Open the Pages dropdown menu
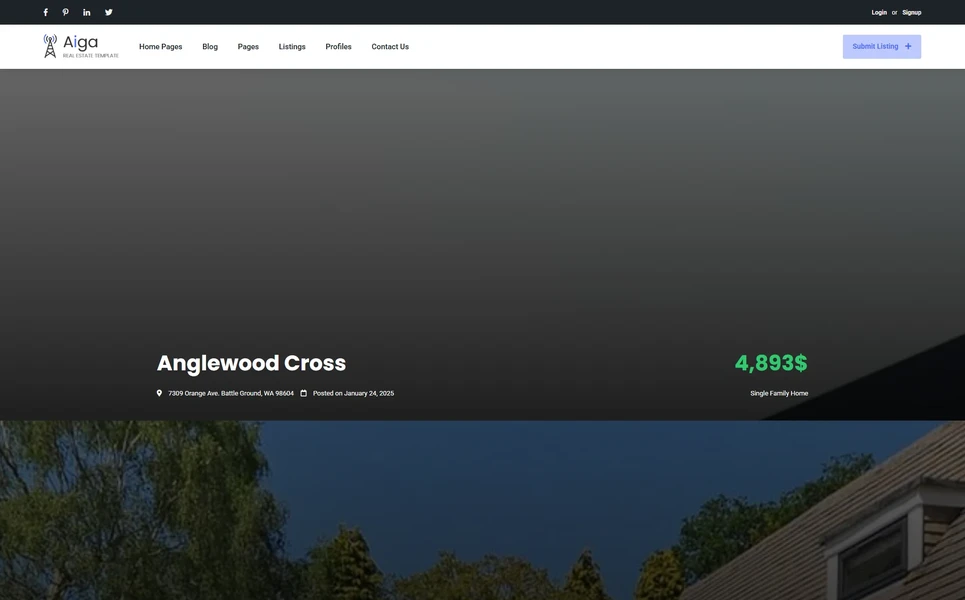The image size is (965, 600). pyautogui.click(x=247, y=46)
